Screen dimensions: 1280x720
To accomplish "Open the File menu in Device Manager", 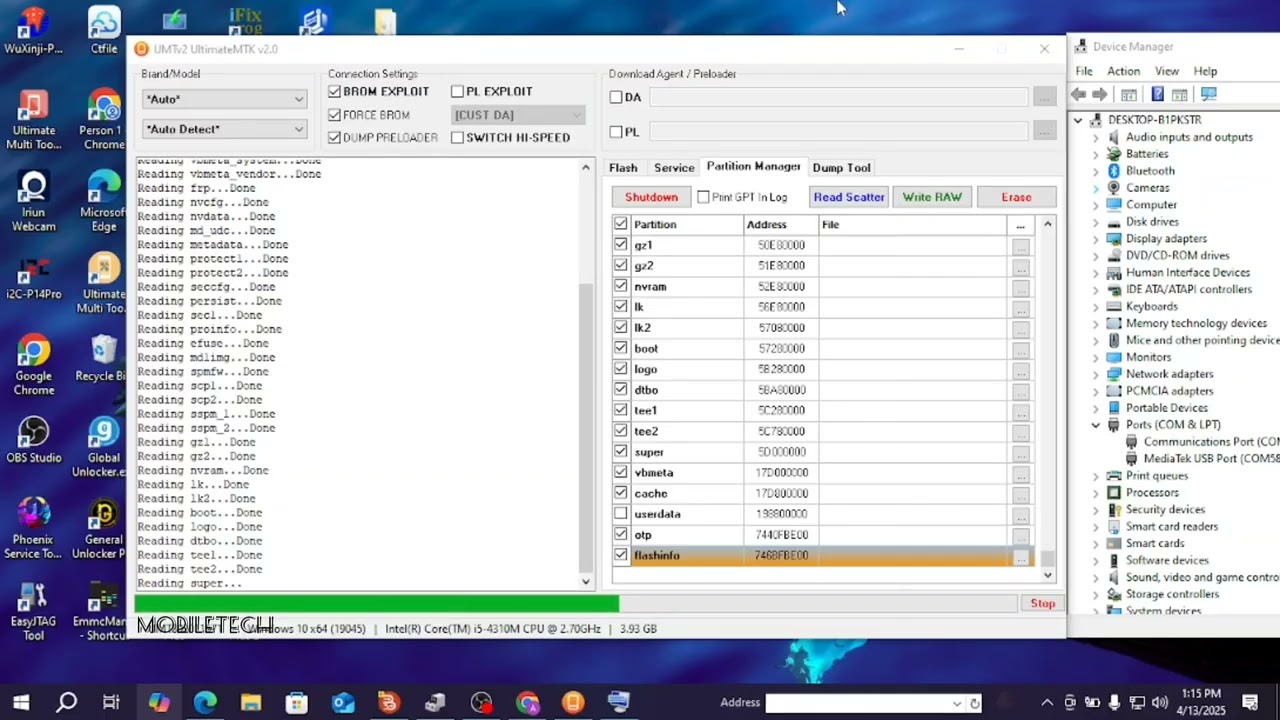I will pyautogui.click(x=1084, y=71).
